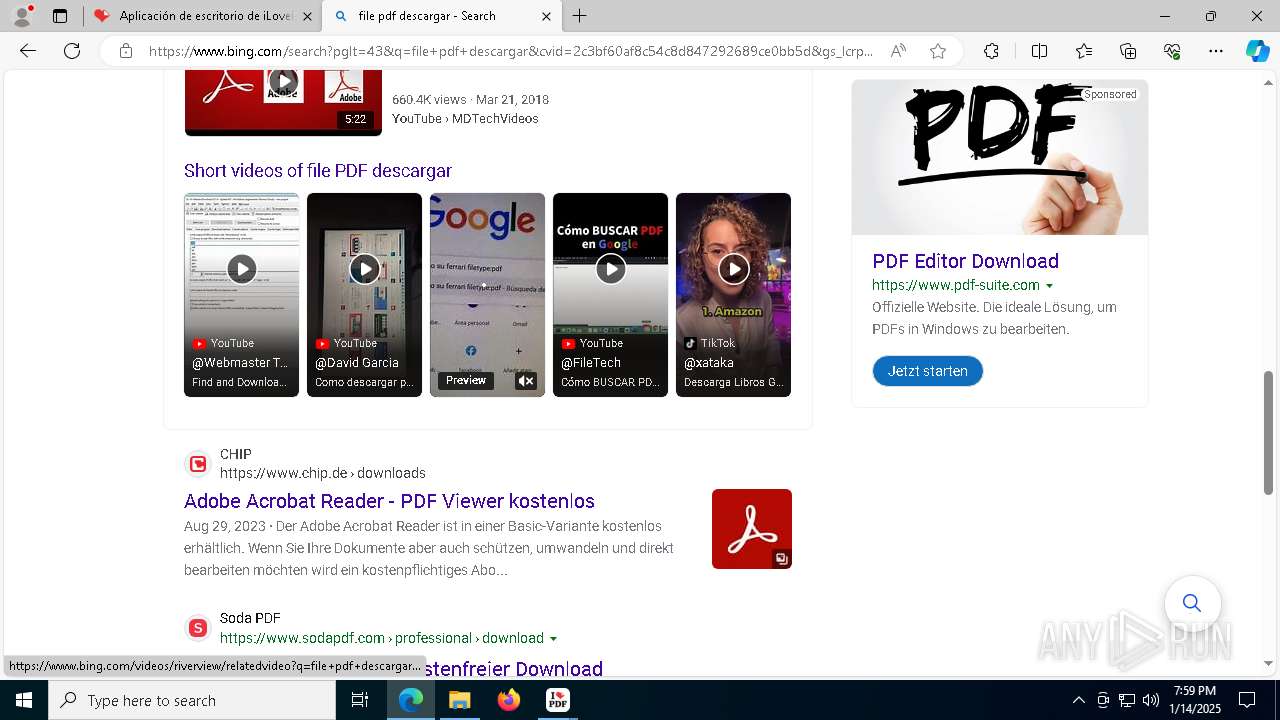
Task: Open a new tab with the plus button
Action: [x=580, y=16]
